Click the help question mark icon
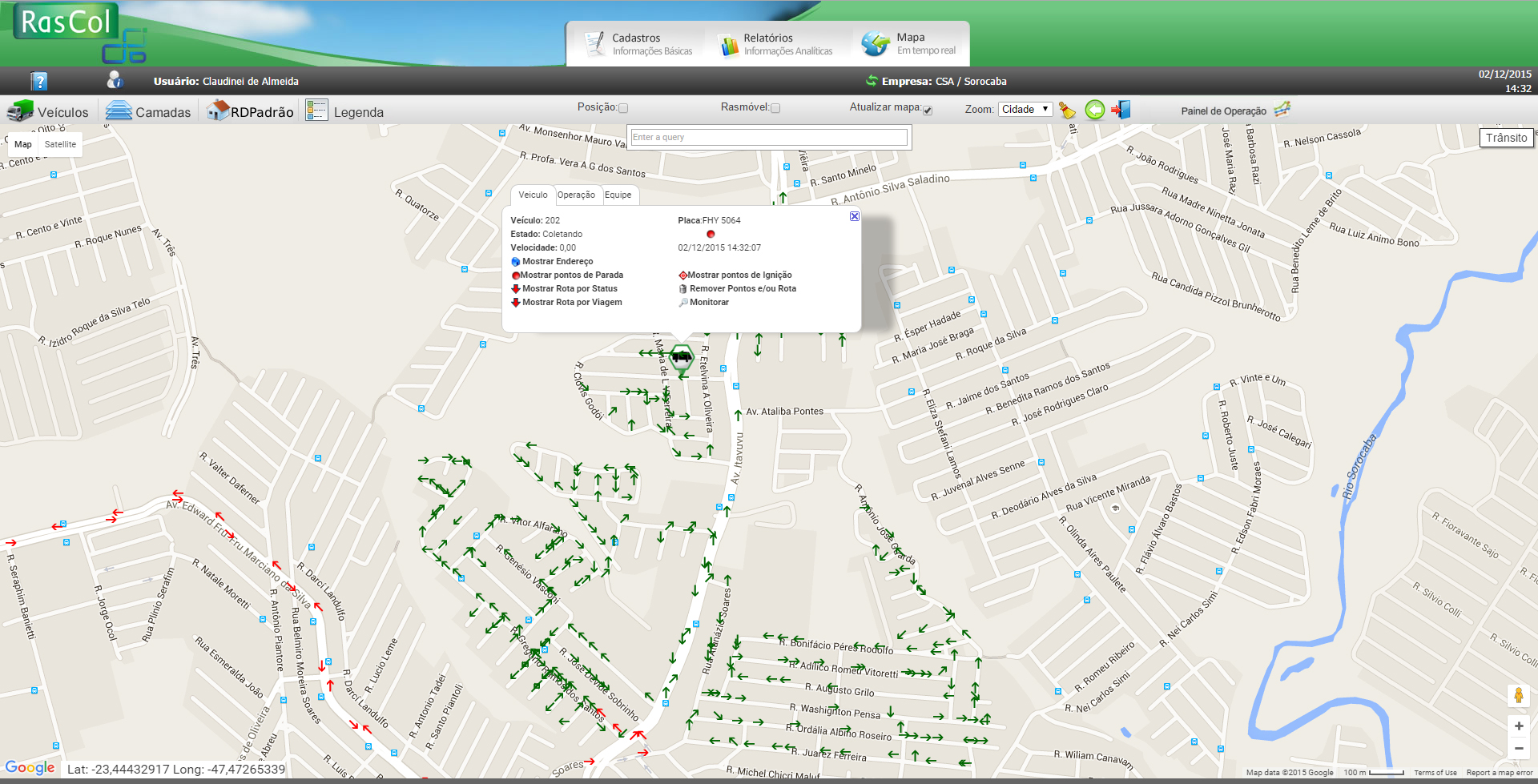Image resolution: width=1538 pixels, height=784 pixels. coord(39,81)
